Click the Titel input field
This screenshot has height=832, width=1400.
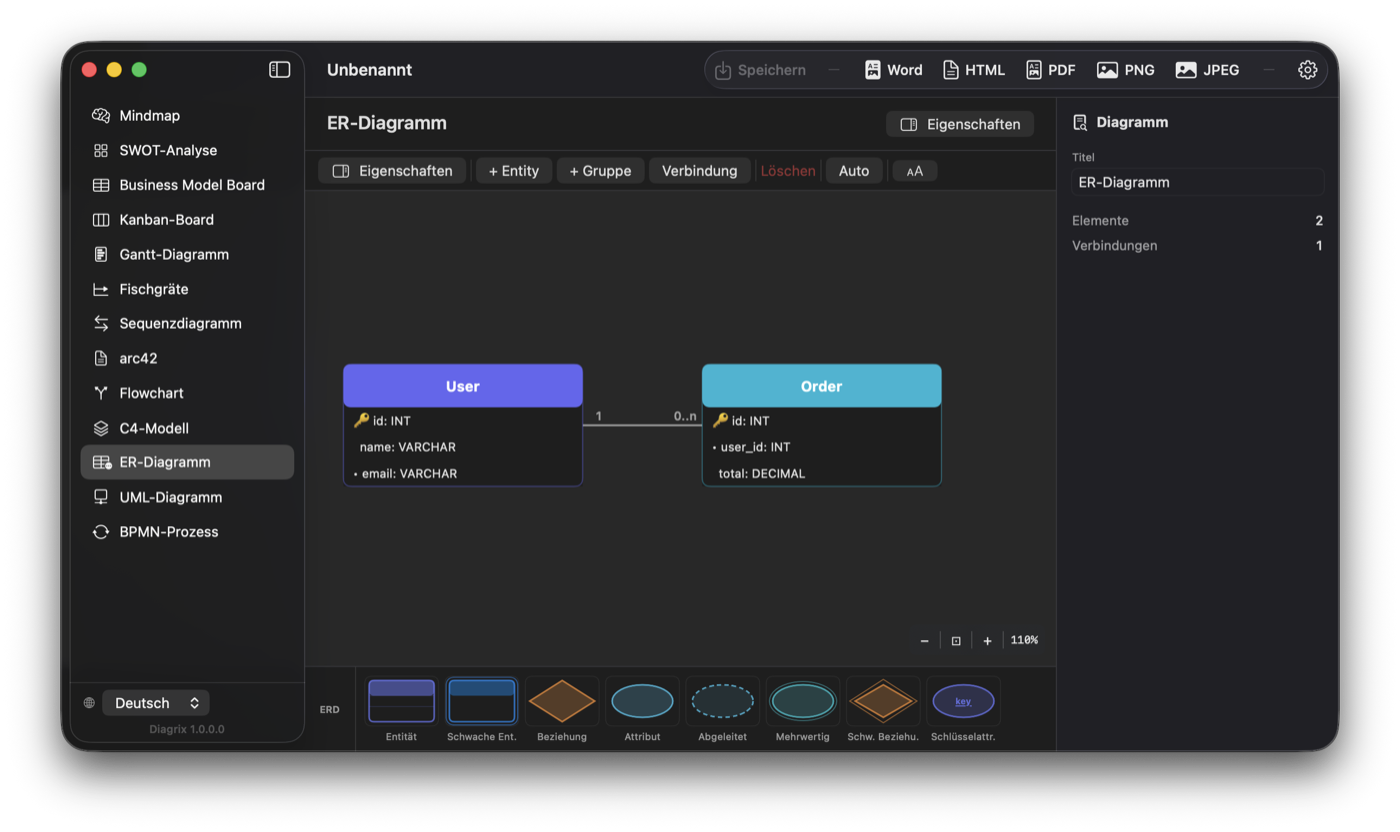[1197, 182]
